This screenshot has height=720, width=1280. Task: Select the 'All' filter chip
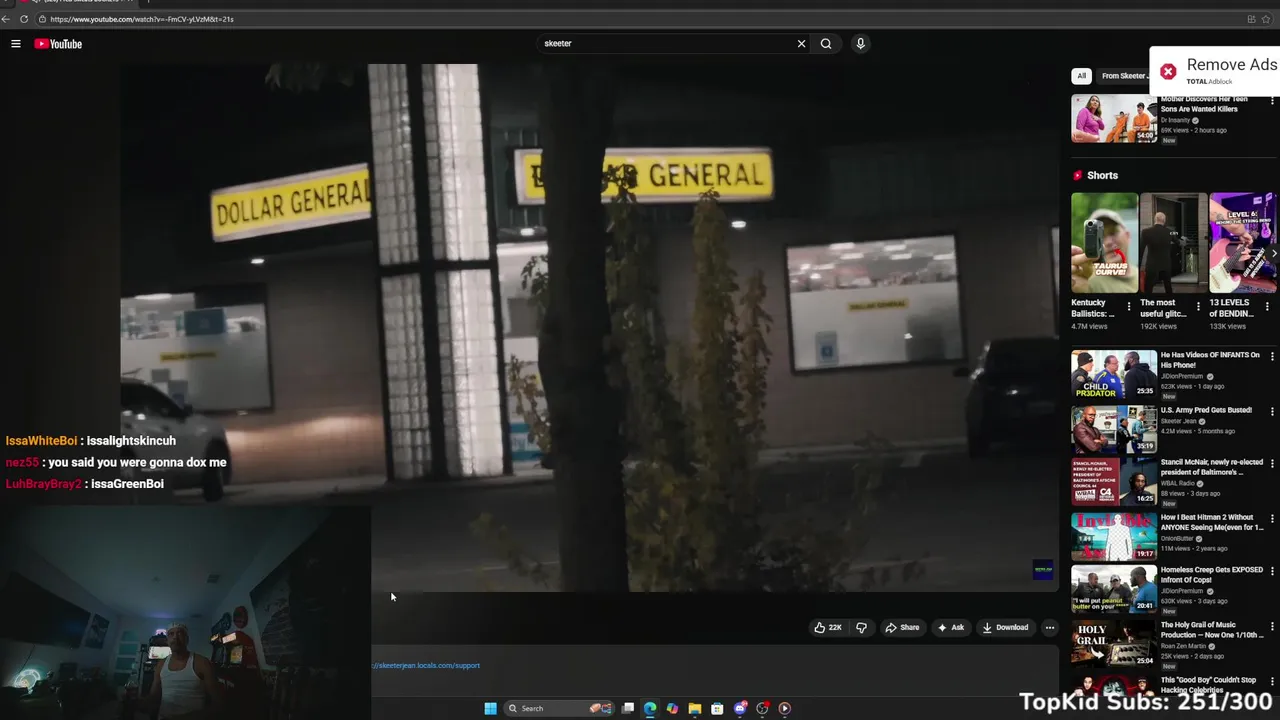[1081, 76]
